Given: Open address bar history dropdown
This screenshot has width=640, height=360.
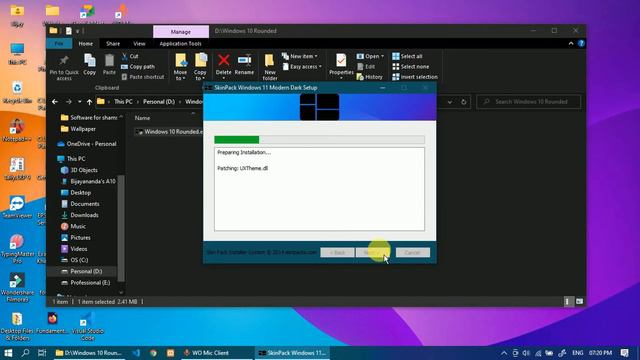Looking at the screenshot, I should (x=450, y=102).
